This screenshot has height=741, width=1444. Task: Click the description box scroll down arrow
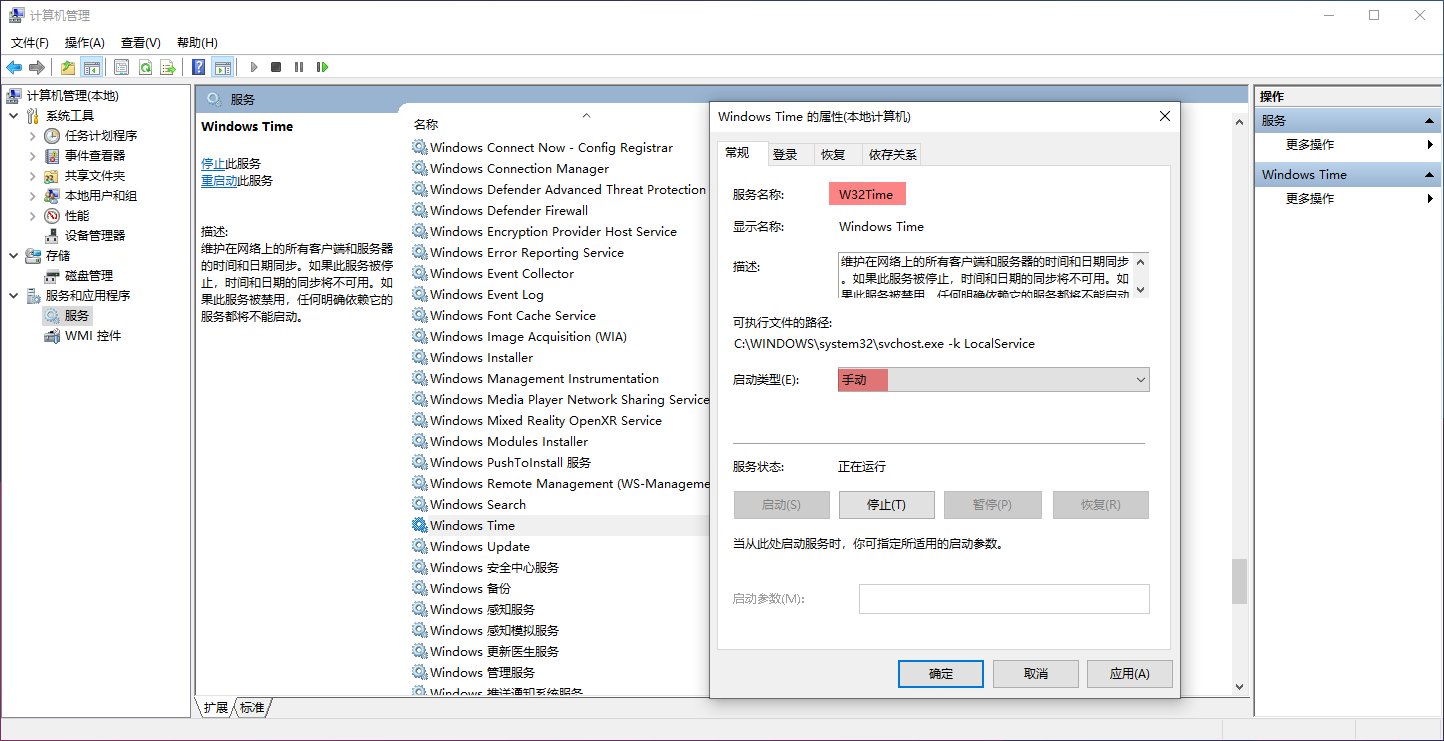tap(1141, 290)
